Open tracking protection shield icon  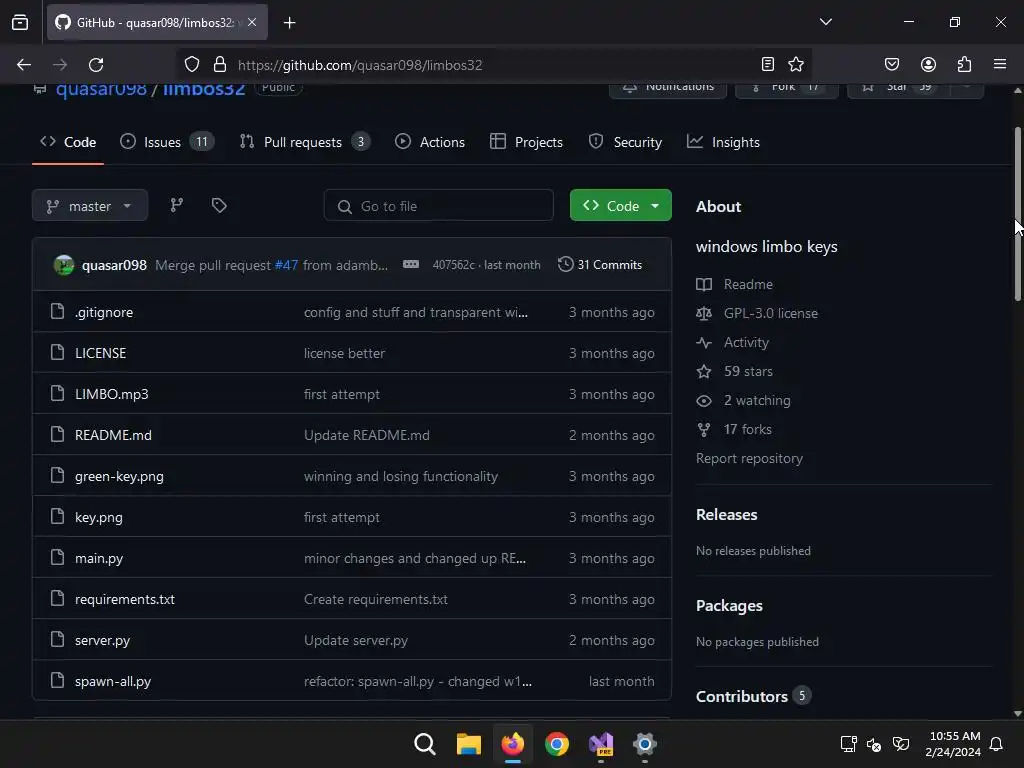(x=191, y=65)
